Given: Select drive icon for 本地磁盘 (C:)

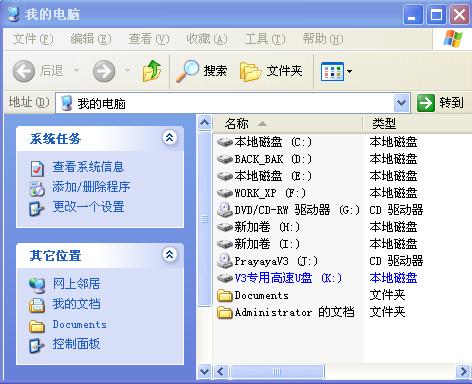Looking at the screenshot, I should click(225, 142).
